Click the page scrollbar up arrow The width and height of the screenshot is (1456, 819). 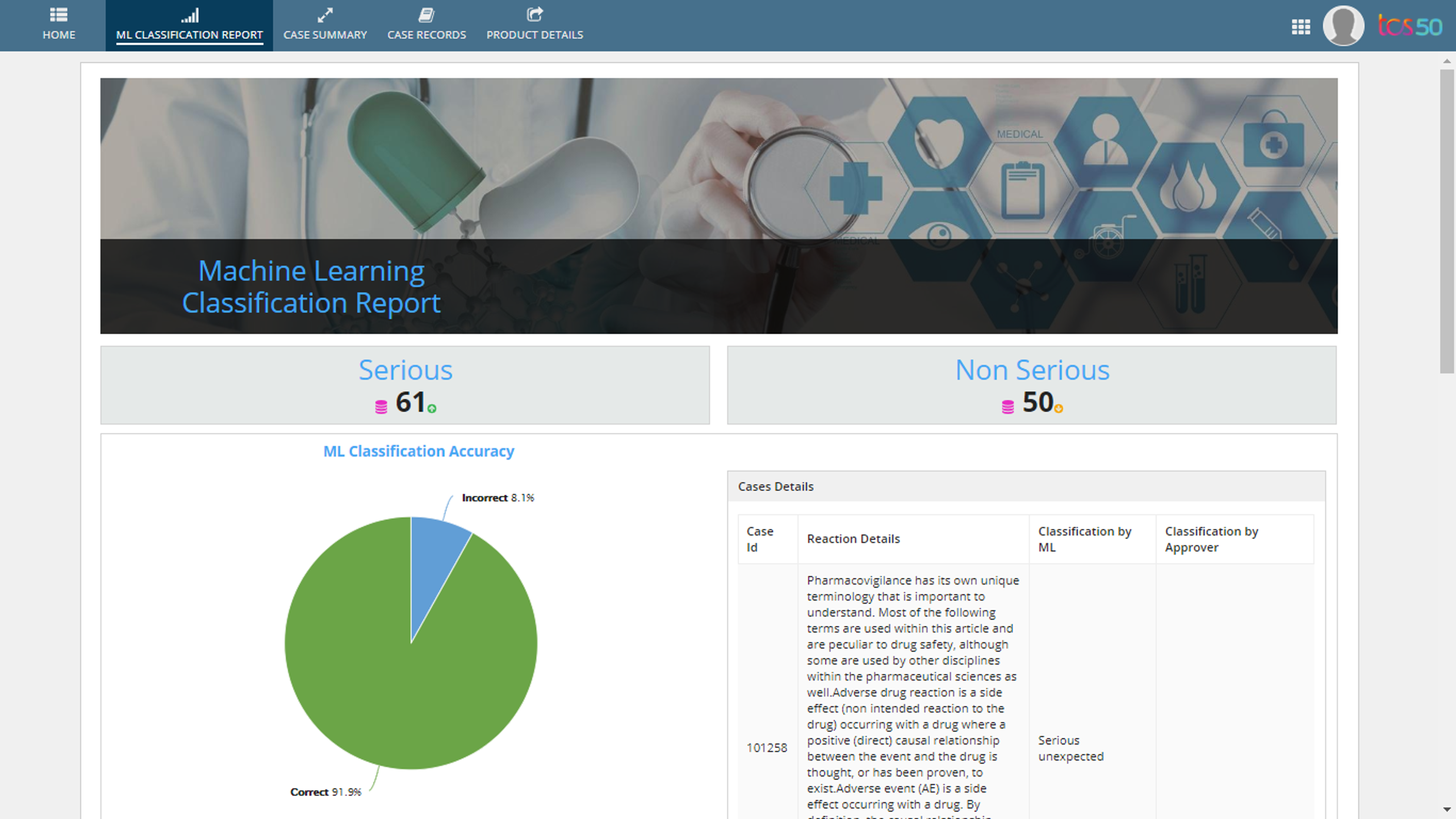point(1447,61)
